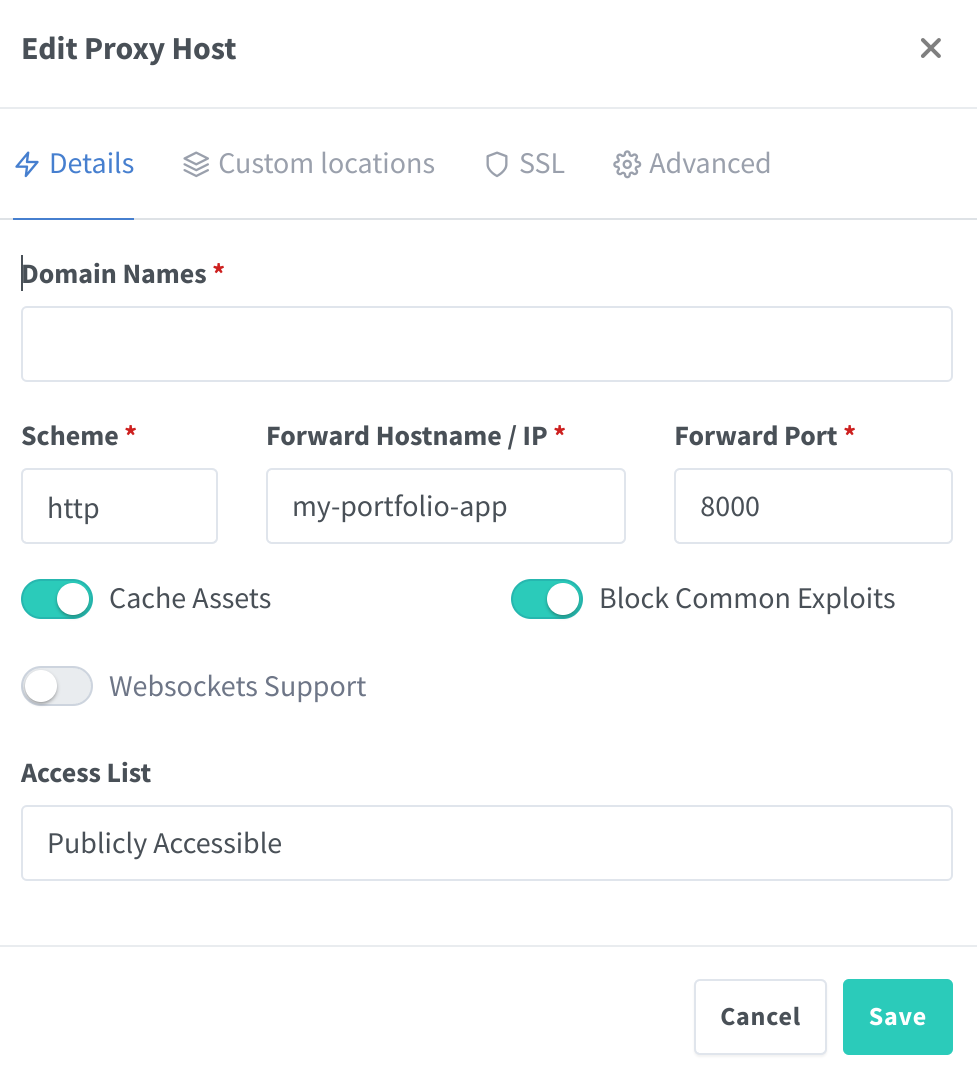The width and height of the screenshot is (977, 1065).
Task: Click the Forward Port field showing 8000
Action: 812,507
